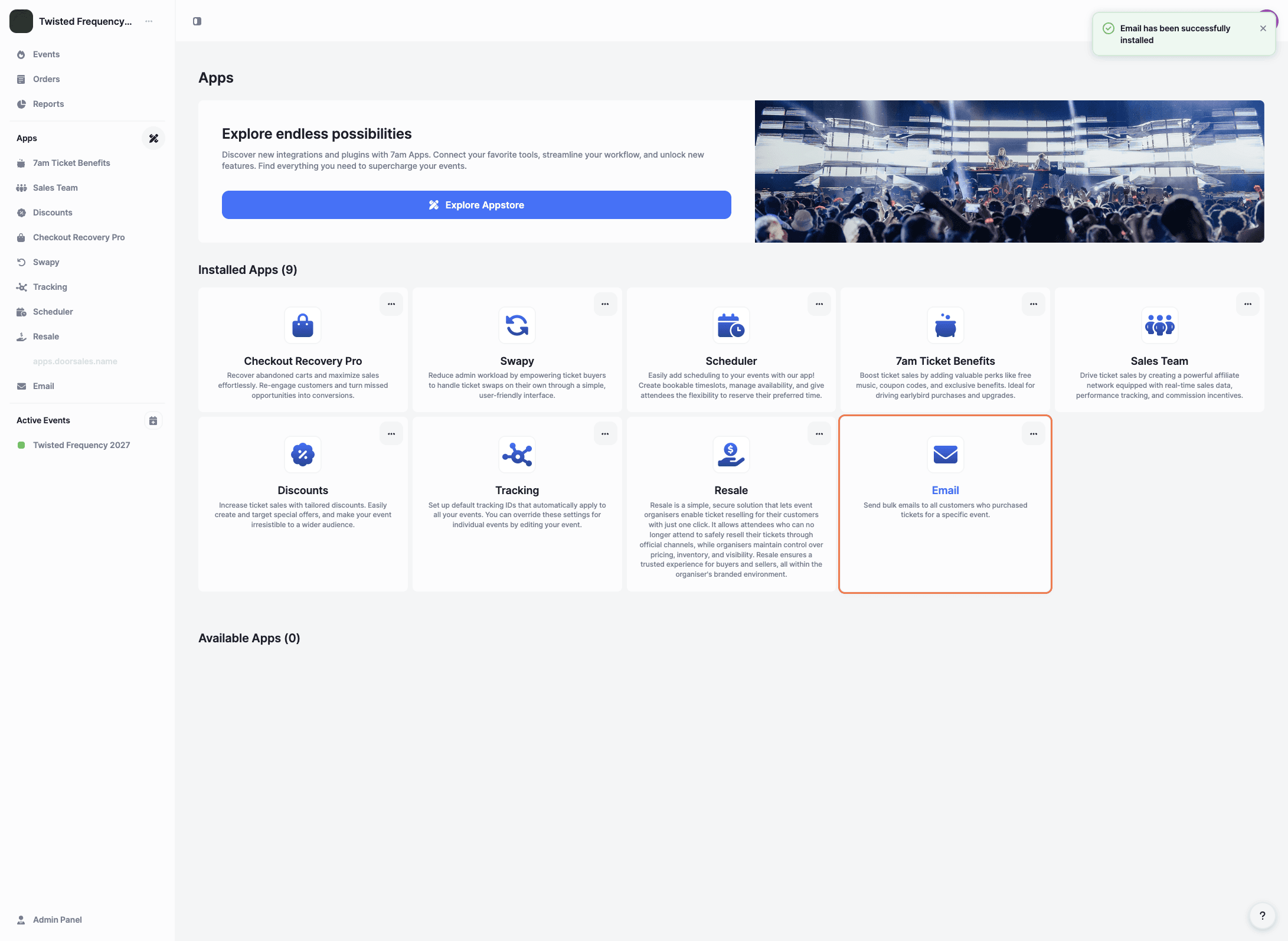Click the calendar icon next to Active Events
This screenshot has height=941, width=1288.
153,420
